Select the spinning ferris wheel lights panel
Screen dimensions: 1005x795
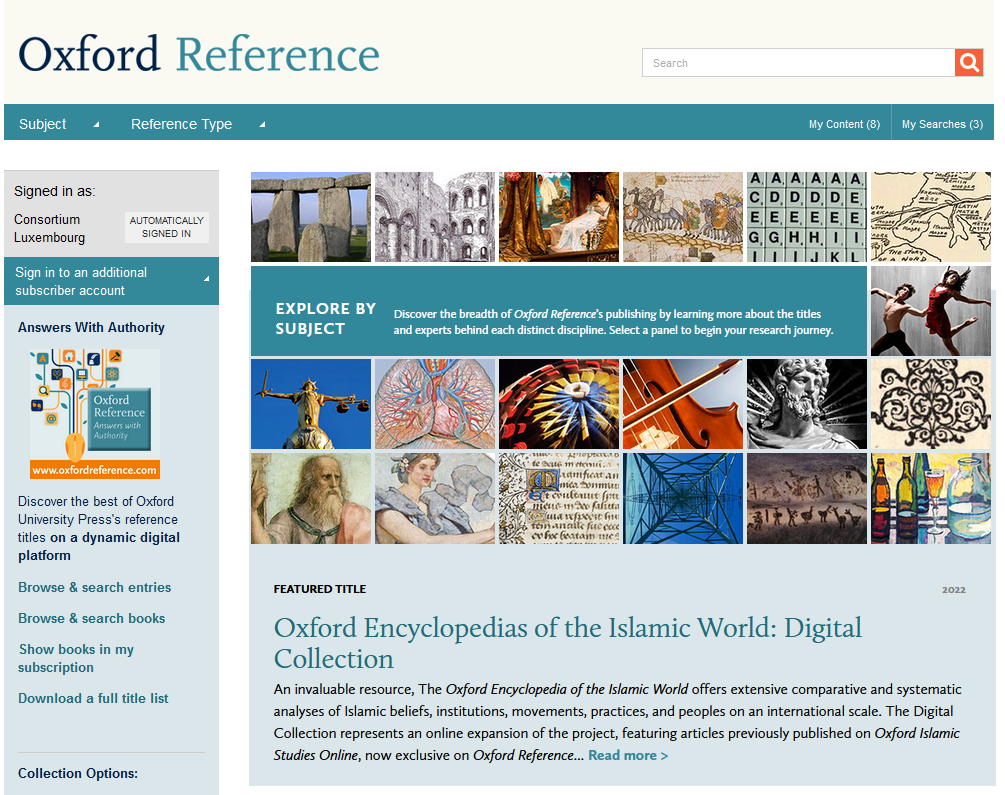559,404
